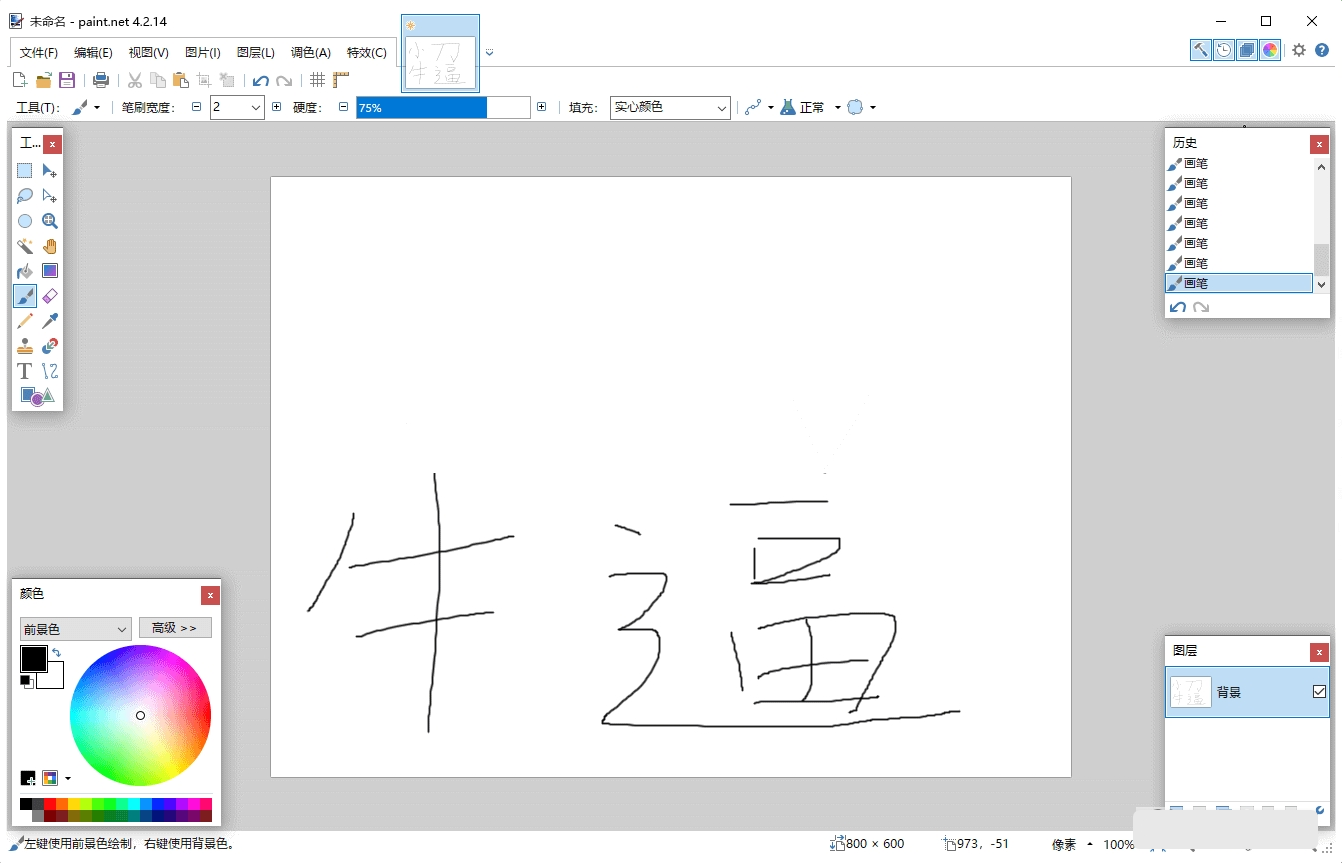
Task: Create a new image with the New icon
Action: 19,80
